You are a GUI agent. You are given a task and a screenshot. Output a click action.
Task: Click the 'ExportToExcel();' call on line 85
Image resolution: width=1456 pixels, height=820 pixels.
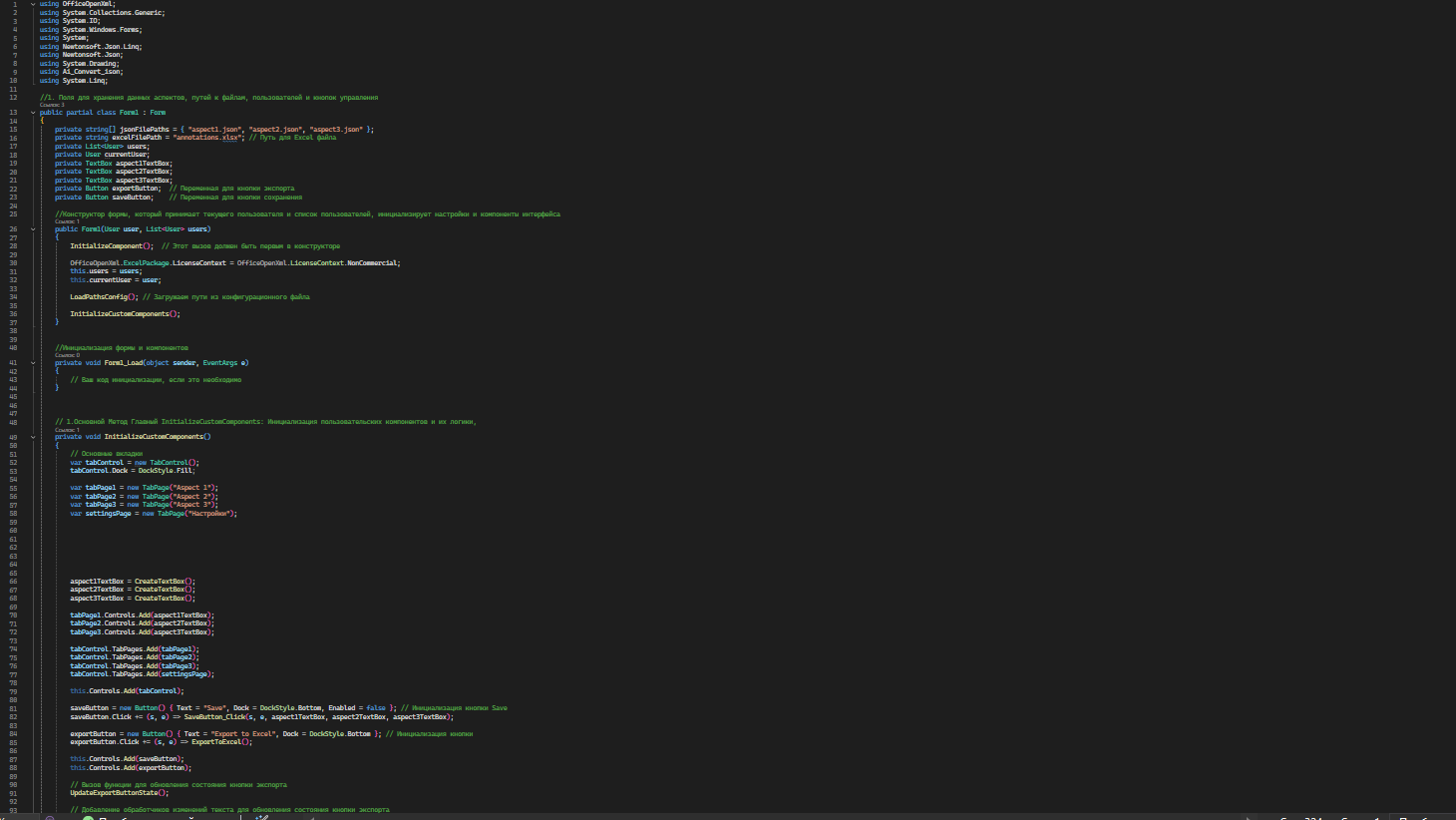[x=222, y=742]
